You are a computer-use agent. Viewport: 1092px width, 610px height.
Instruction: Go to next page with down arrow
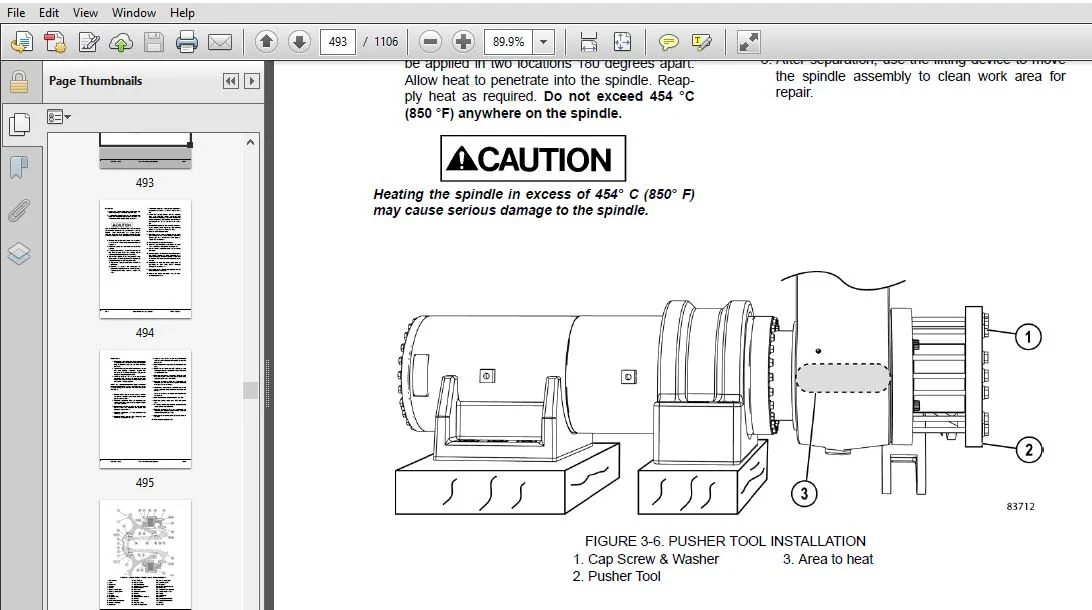point(299,42)
